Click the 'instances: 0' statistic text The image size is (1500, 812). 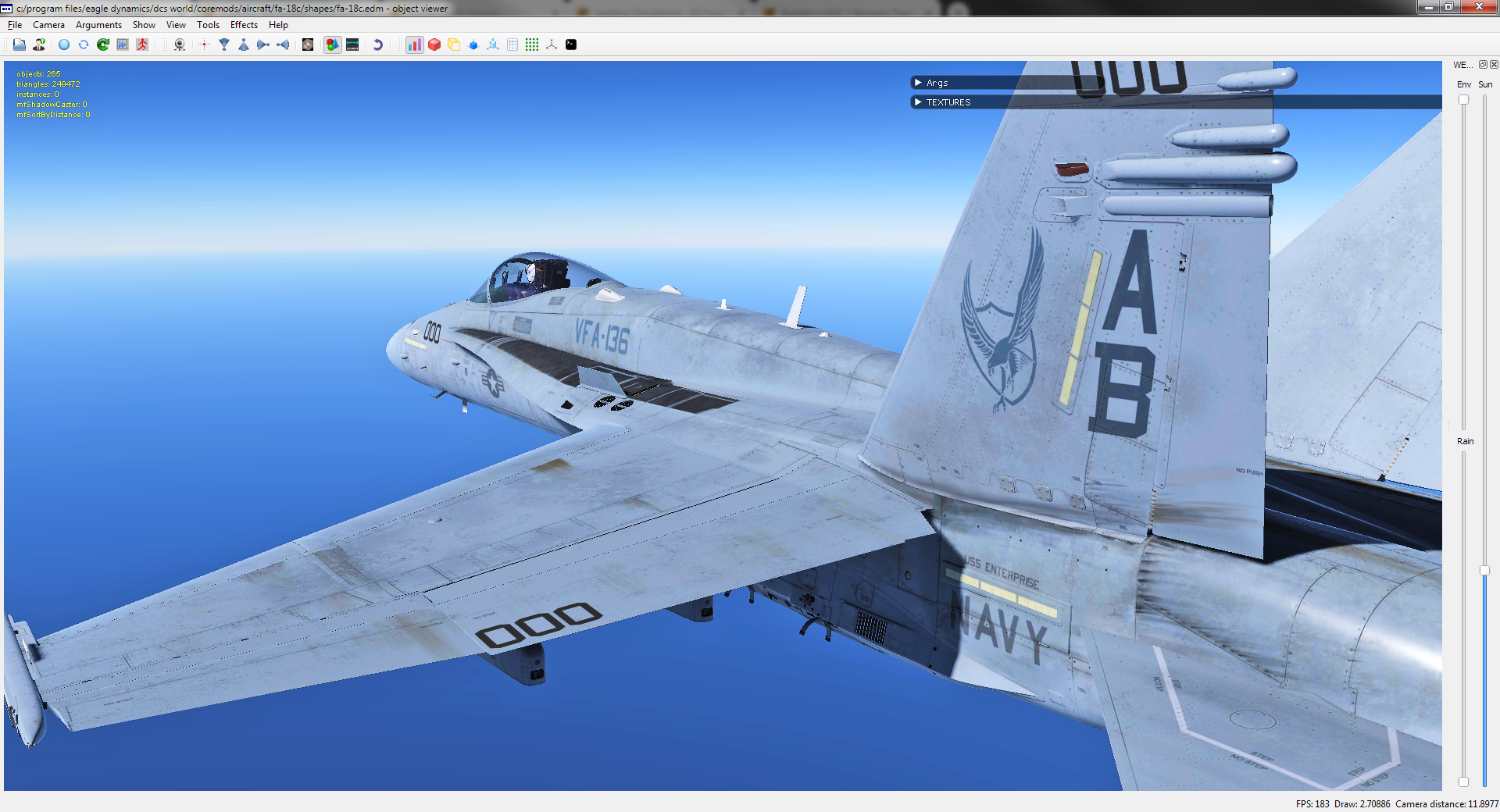tap(37, 94)
